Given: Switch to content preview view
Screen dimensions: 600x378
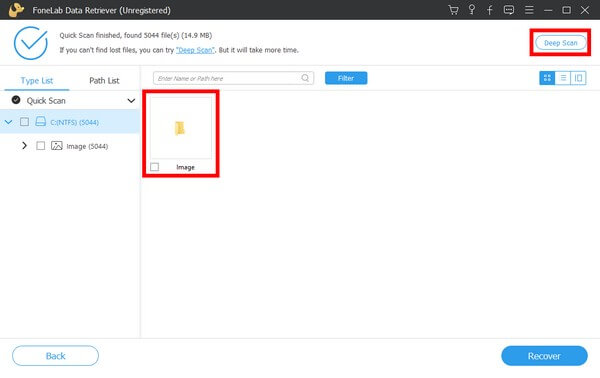Looking at the screenshot, I should 578,78.
